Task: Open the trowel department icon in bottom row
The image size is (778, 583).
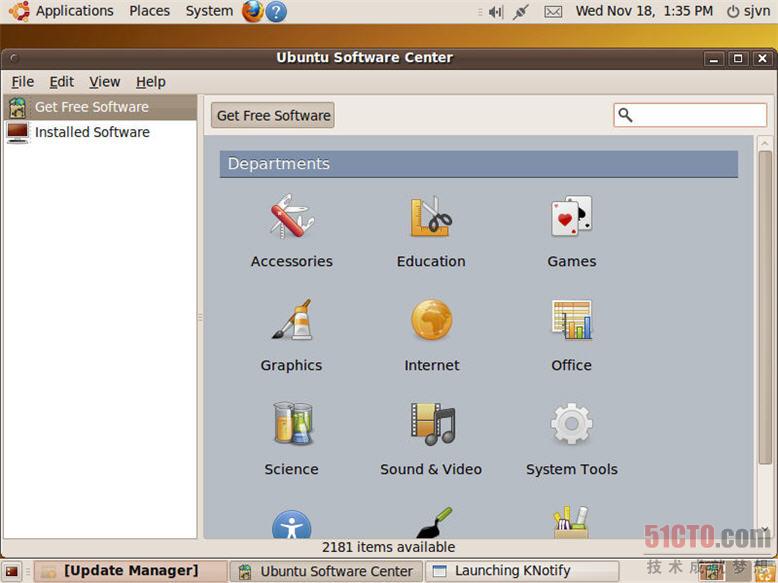Action: tap(434, 522)
